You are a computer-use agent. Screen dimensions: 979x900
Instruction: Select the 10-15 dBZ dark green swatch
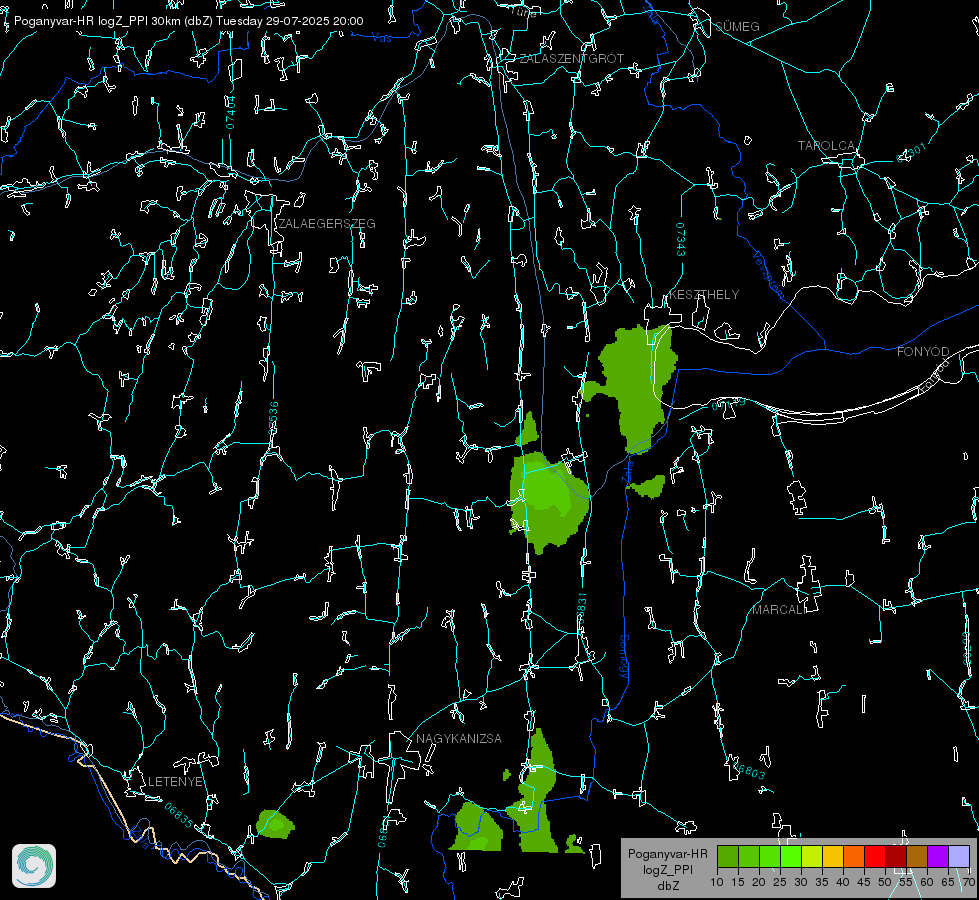(728, 856)
